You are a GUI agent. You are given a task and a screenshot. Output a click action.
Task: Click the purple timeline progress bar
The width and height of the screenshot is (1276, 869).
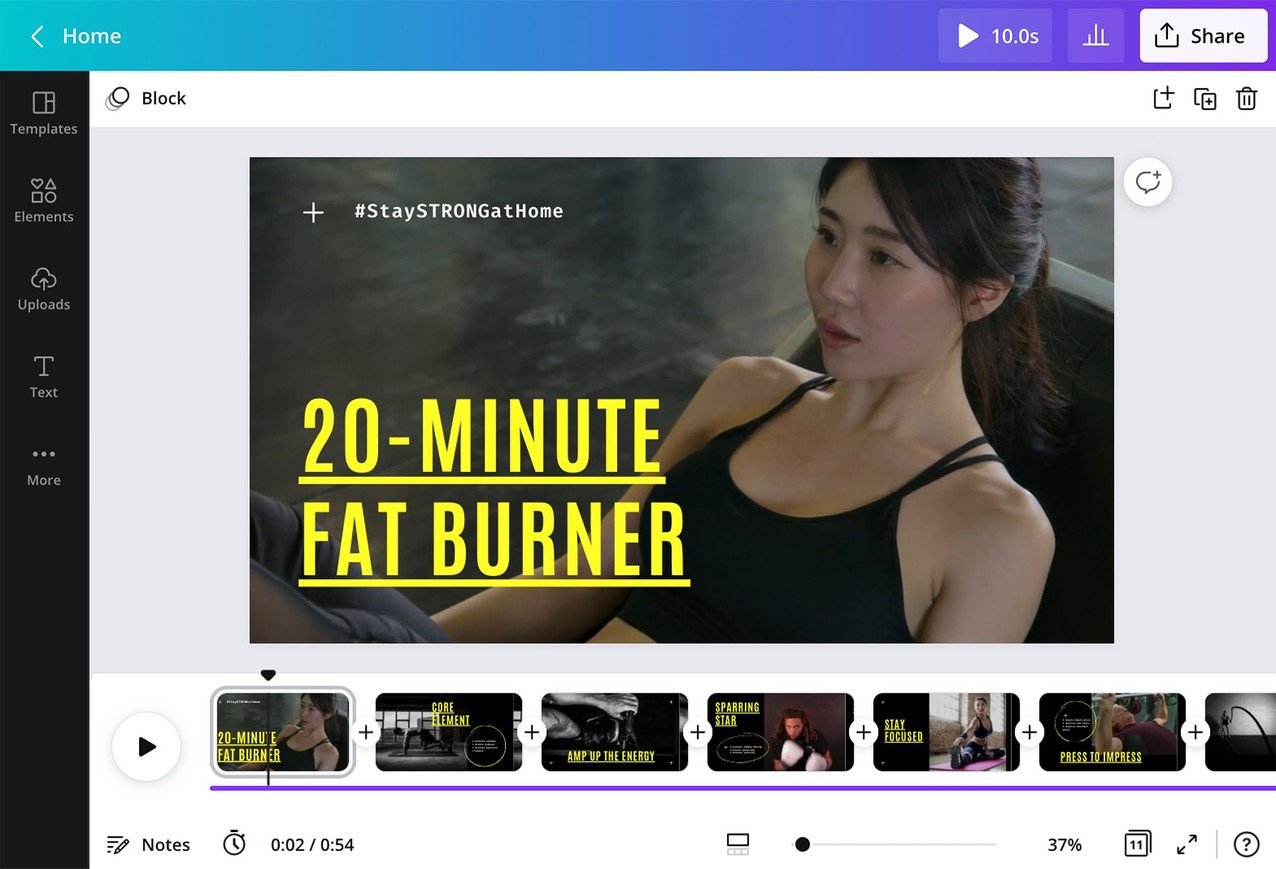tap(743, 788)
